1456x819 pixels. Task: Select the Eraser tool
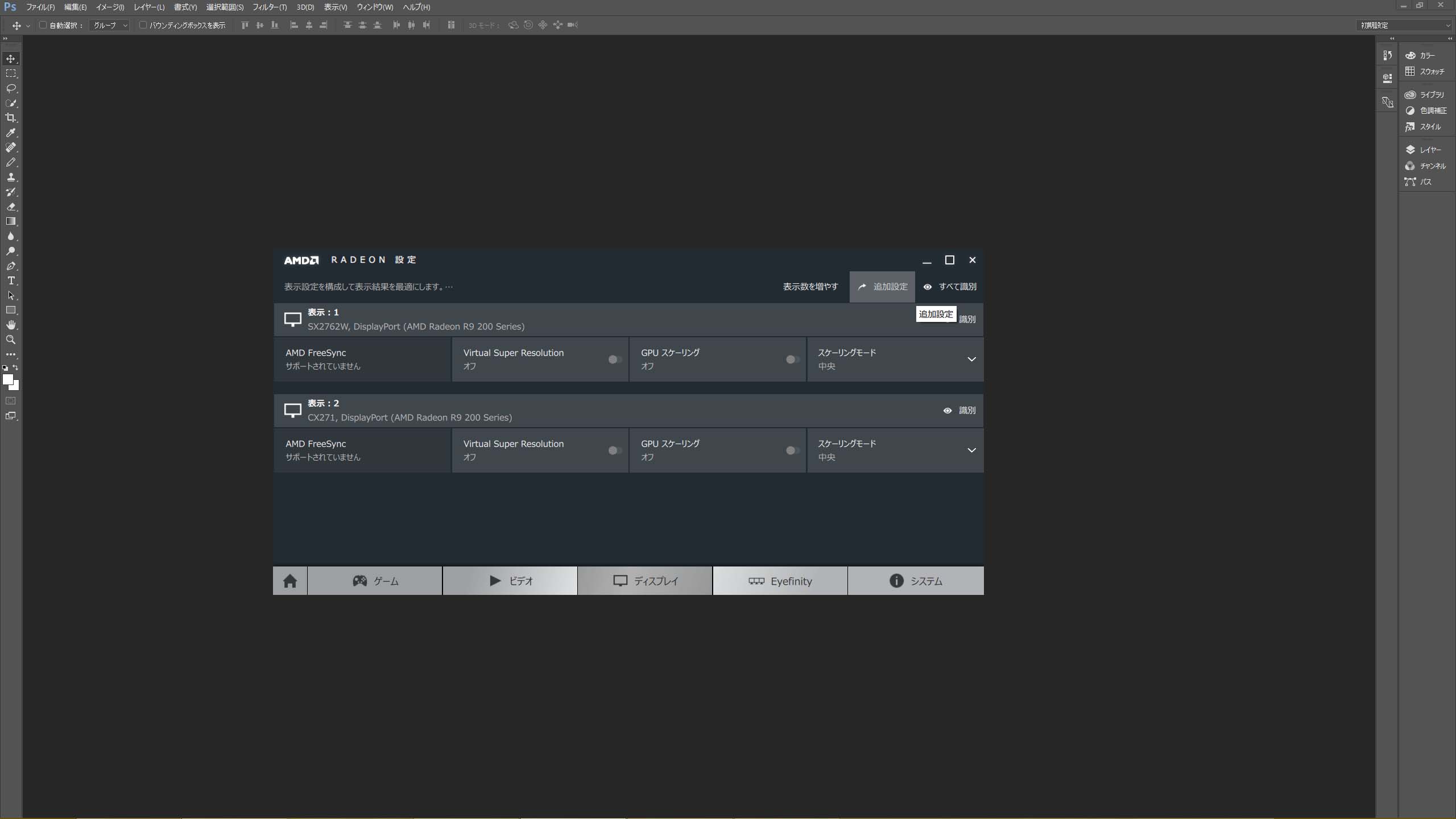click(11, 206)
